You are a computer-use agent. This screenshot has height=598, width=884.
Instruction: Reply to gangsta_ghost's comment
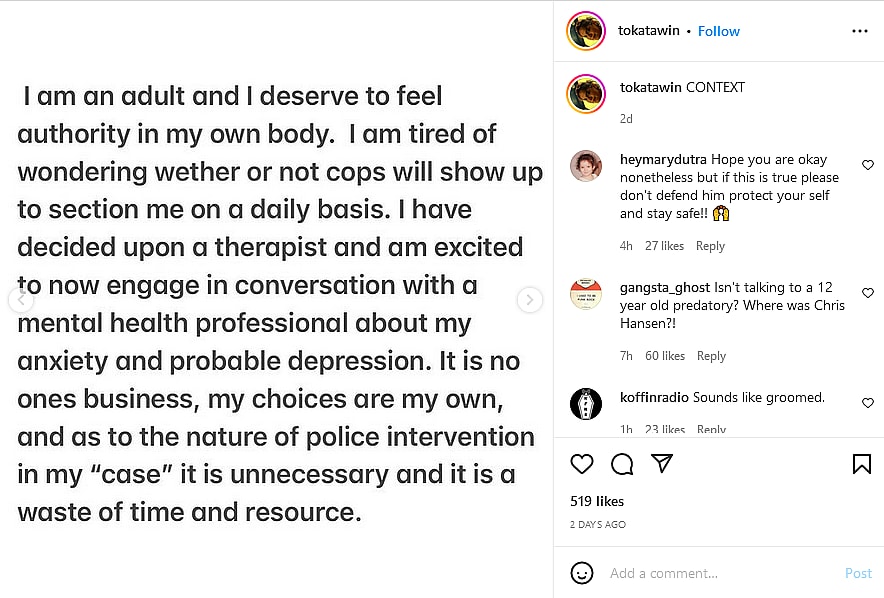pos(711,356)
